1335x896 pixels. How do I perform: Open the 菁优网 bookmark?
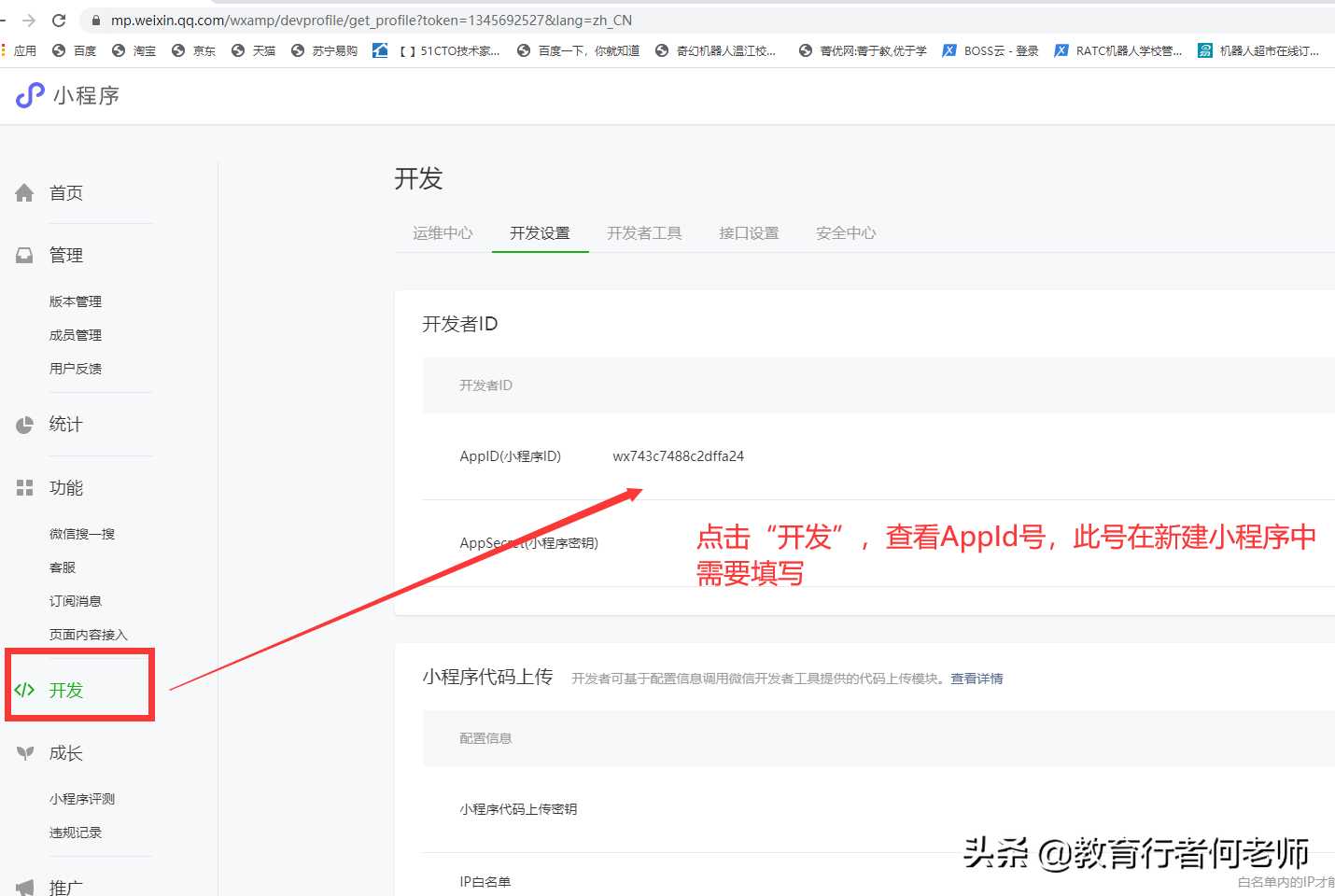[x=864, y=50]
